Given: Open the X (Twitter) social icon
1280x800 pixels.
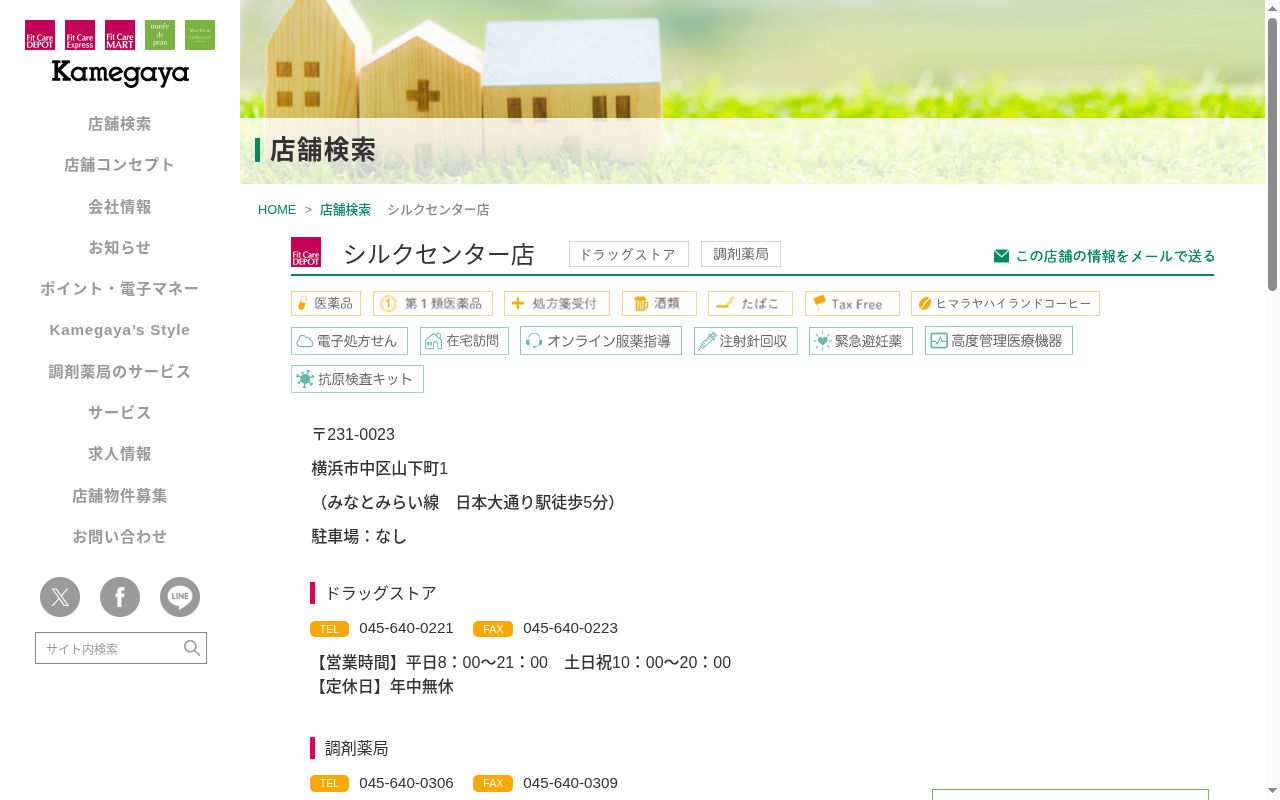Looking at the screenshot, I should (x=60, y=597).
